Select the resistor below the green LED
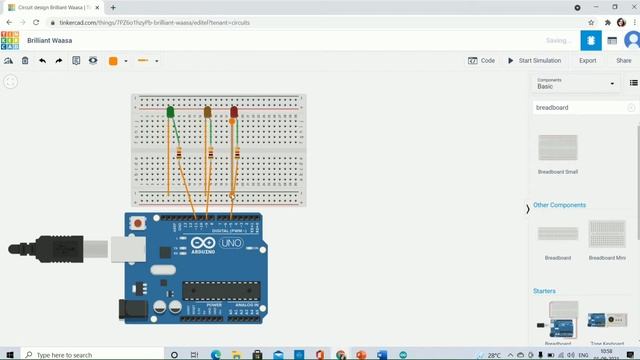 click(x=179, y=153)
